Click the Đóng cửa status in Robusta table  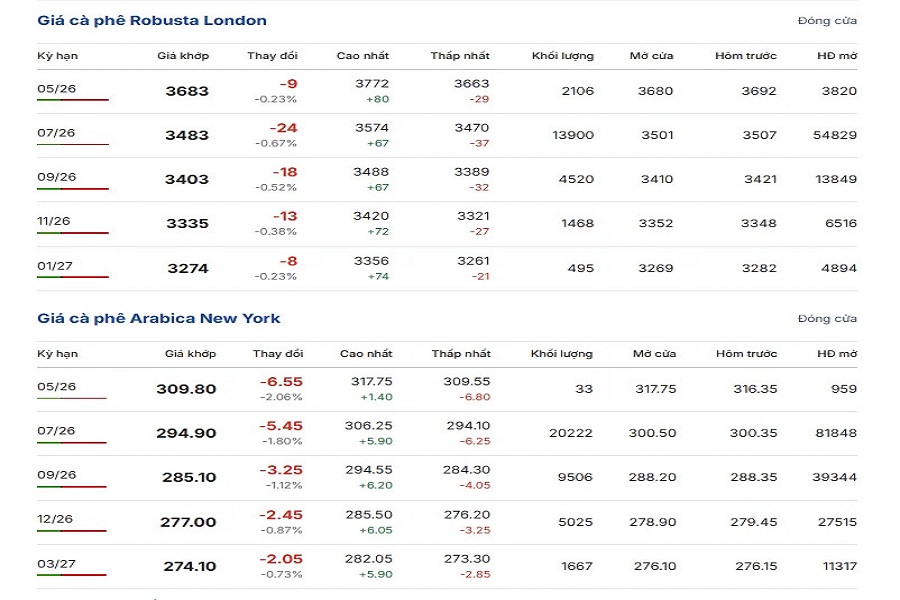pos(827,20)
